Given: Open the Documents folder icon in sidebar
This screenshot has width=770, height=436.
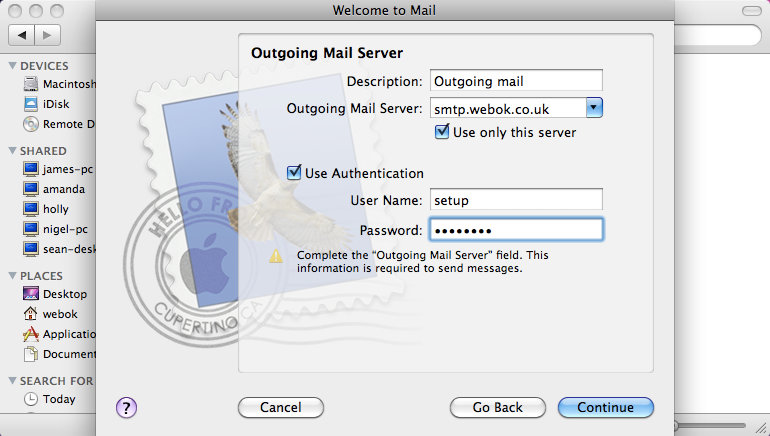Looking at the screenshot, I should 30,354.
